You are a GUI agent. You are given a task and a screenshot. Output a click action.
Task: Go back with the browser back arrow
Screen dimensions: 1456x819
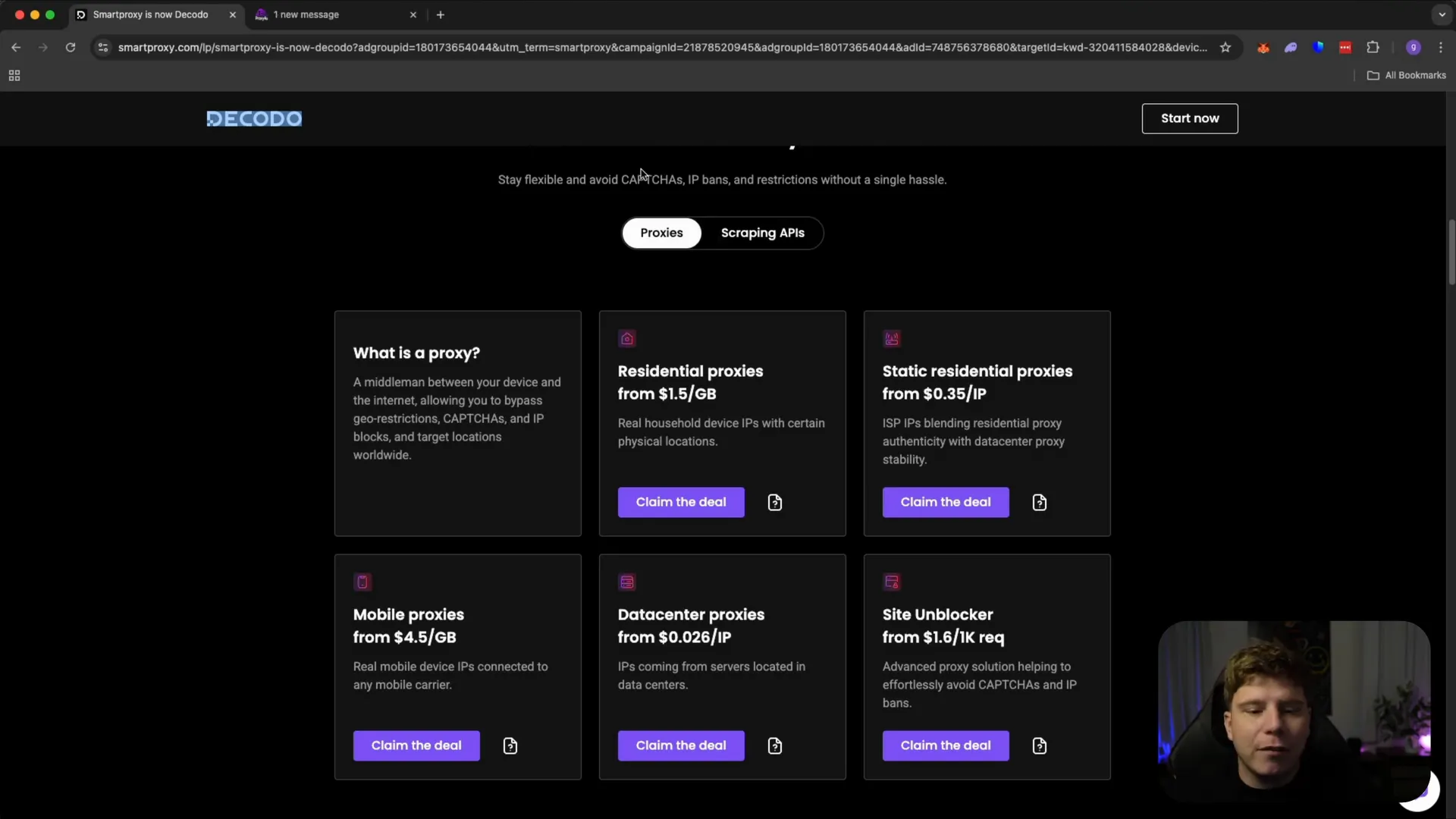pos(16,47)
